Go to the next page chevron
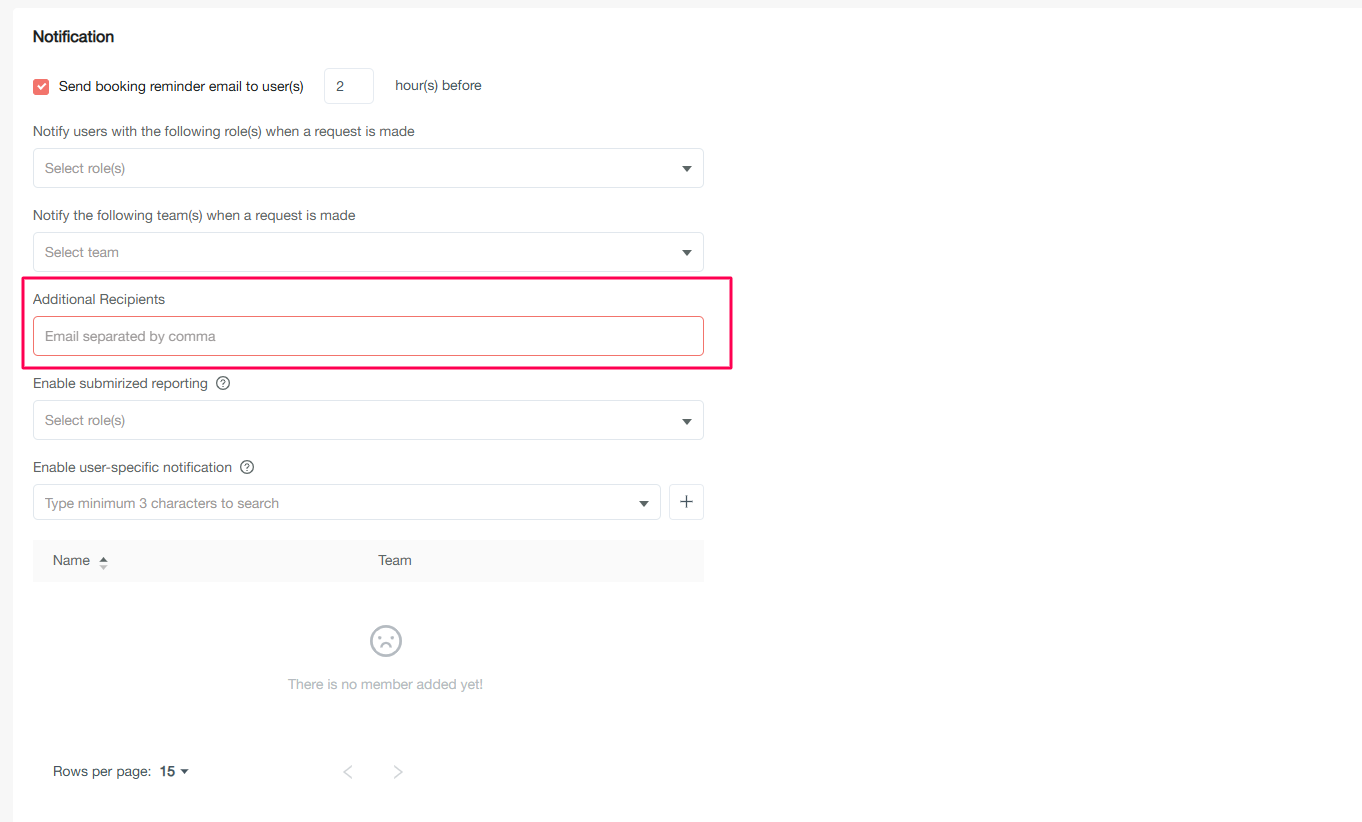The height and width of the screenshot is (822, 1362). (397, 772)
